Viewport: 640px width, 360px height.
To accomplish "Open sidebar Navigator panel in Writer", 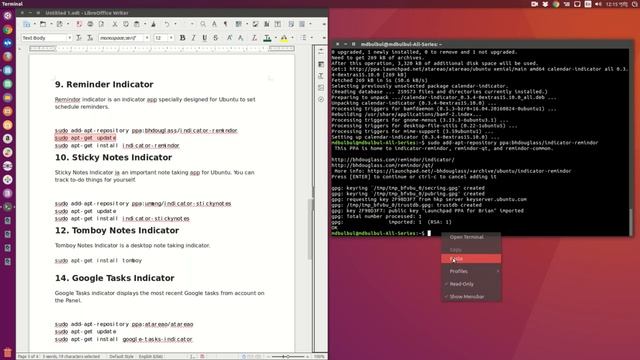I will [x=321, y=99].
